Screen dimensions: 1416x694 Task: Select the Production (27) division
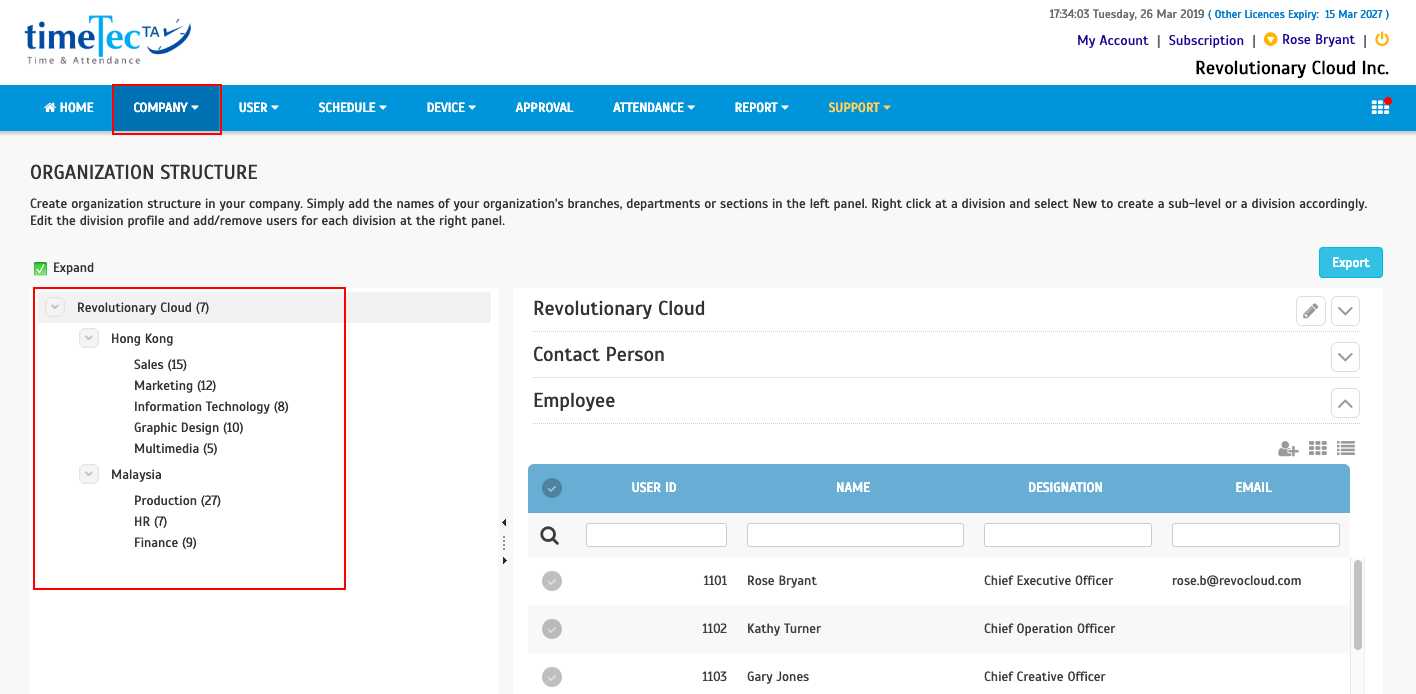point(177,501)
